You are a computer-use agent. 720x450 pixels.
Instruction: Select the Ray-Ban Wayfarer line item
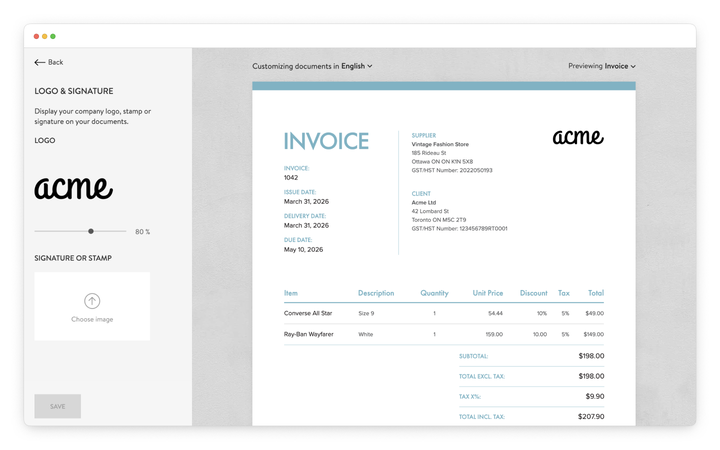pos(308,334)
